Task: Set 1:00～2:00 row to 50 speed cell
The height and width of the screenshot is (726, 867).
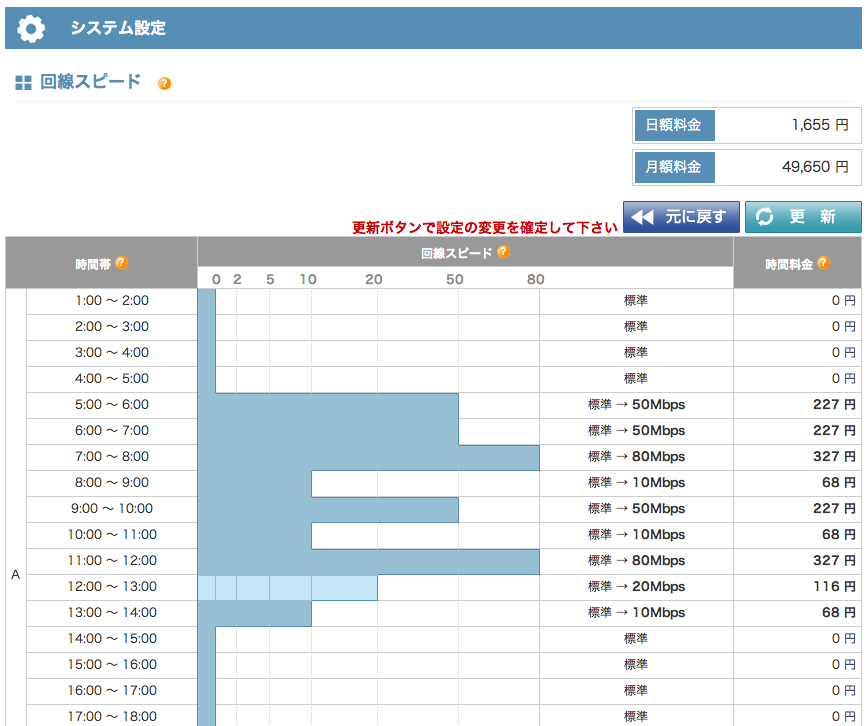Action: [418, 300]
